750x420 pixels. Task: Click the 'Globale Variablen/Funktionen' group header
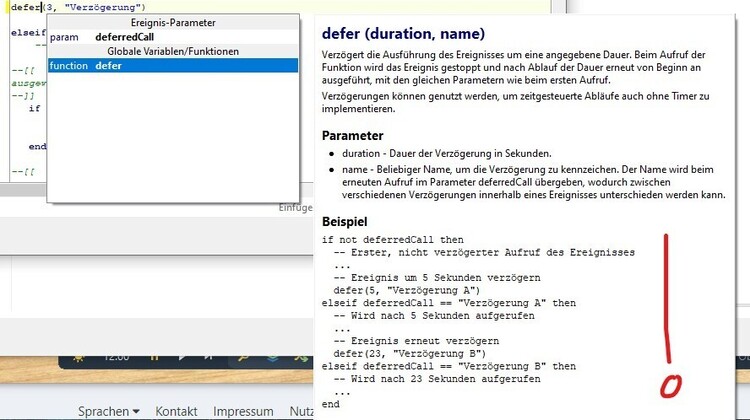pos(173,51)
